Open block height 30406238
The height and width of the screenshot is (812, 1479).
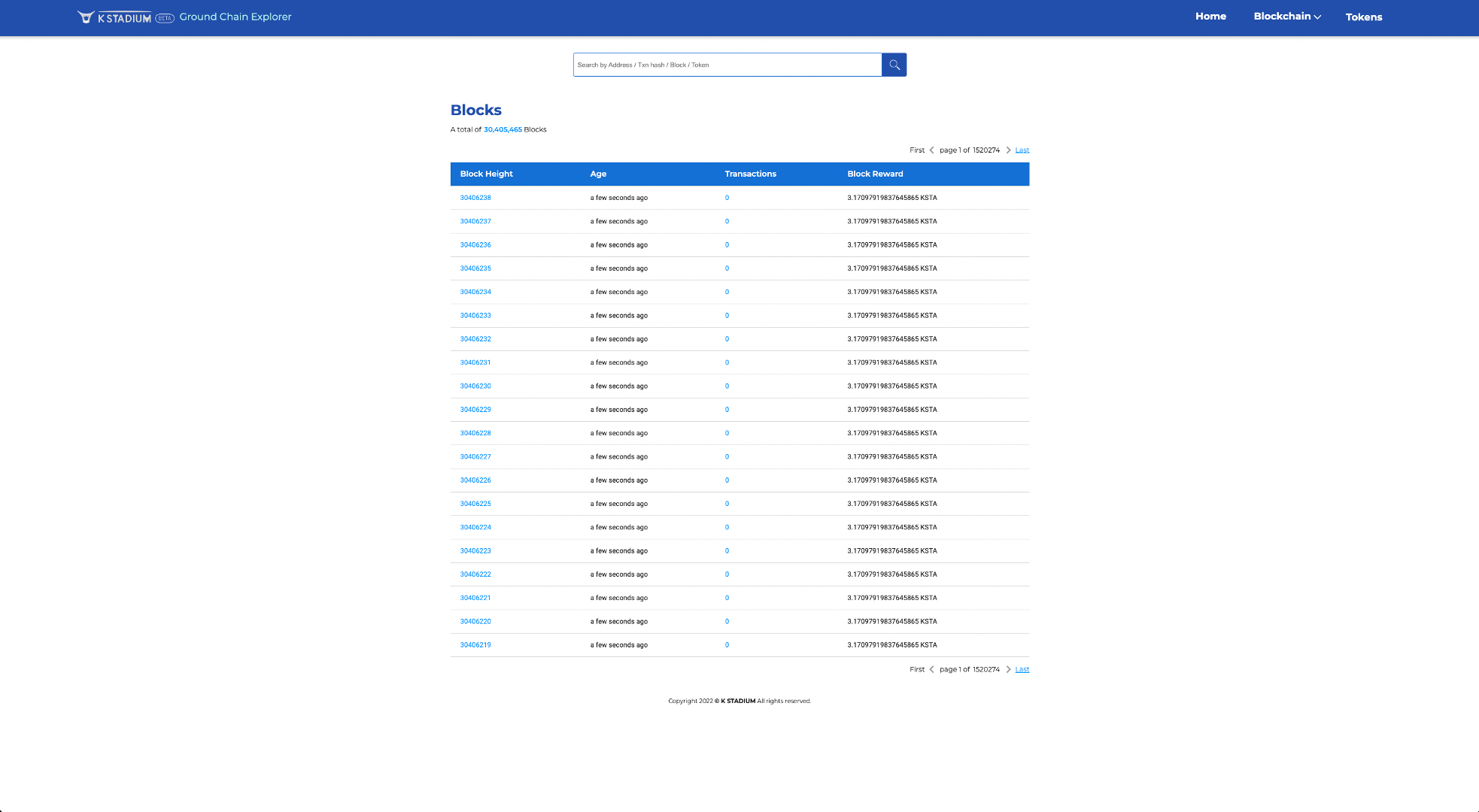[x=475, y=198]
